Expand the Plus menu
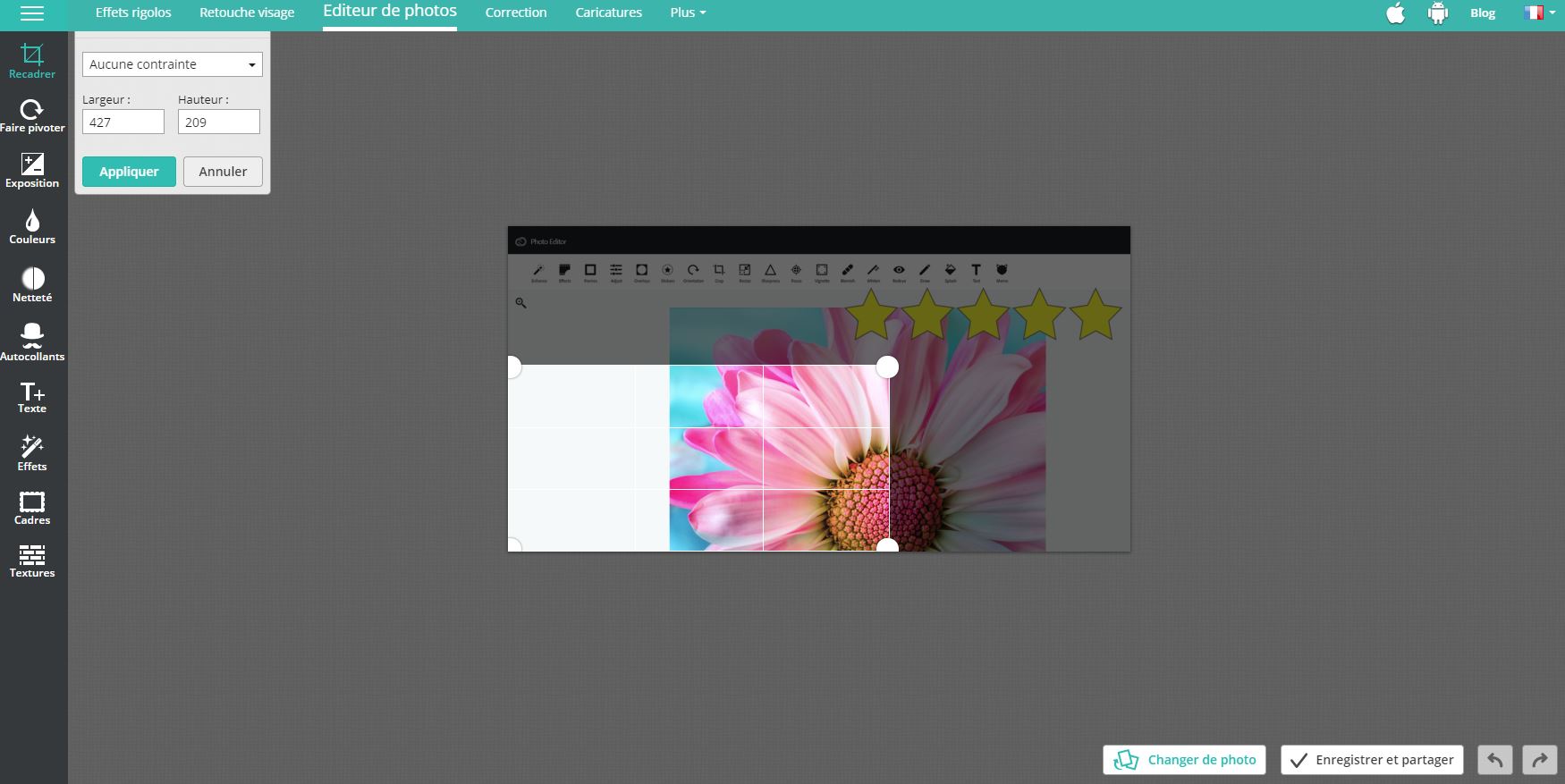Viewport: 1565px width, 784px height. point(688,13)
